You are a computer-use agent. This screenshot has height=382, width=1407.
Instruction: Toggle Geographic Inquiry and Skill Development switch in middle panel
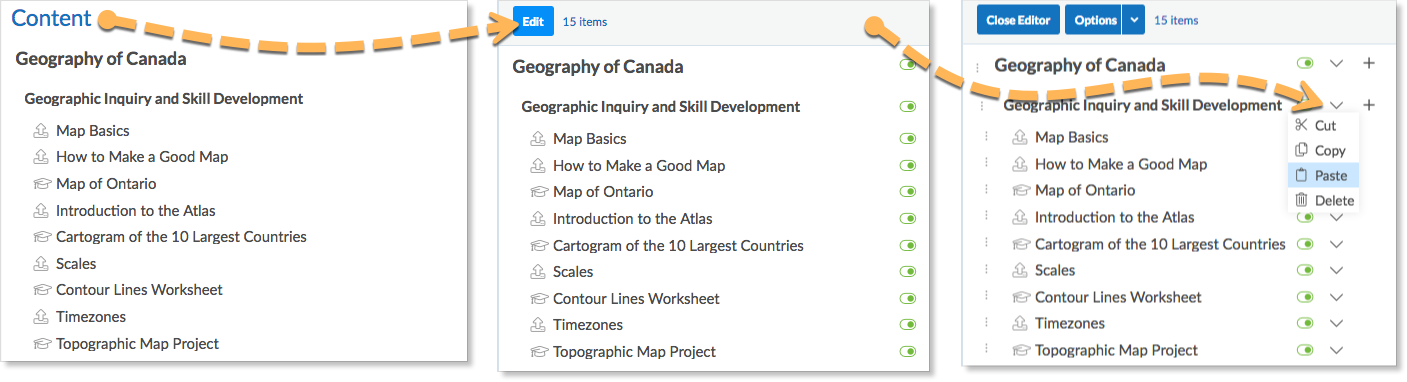pyautogui.click(x=908, y=107)
